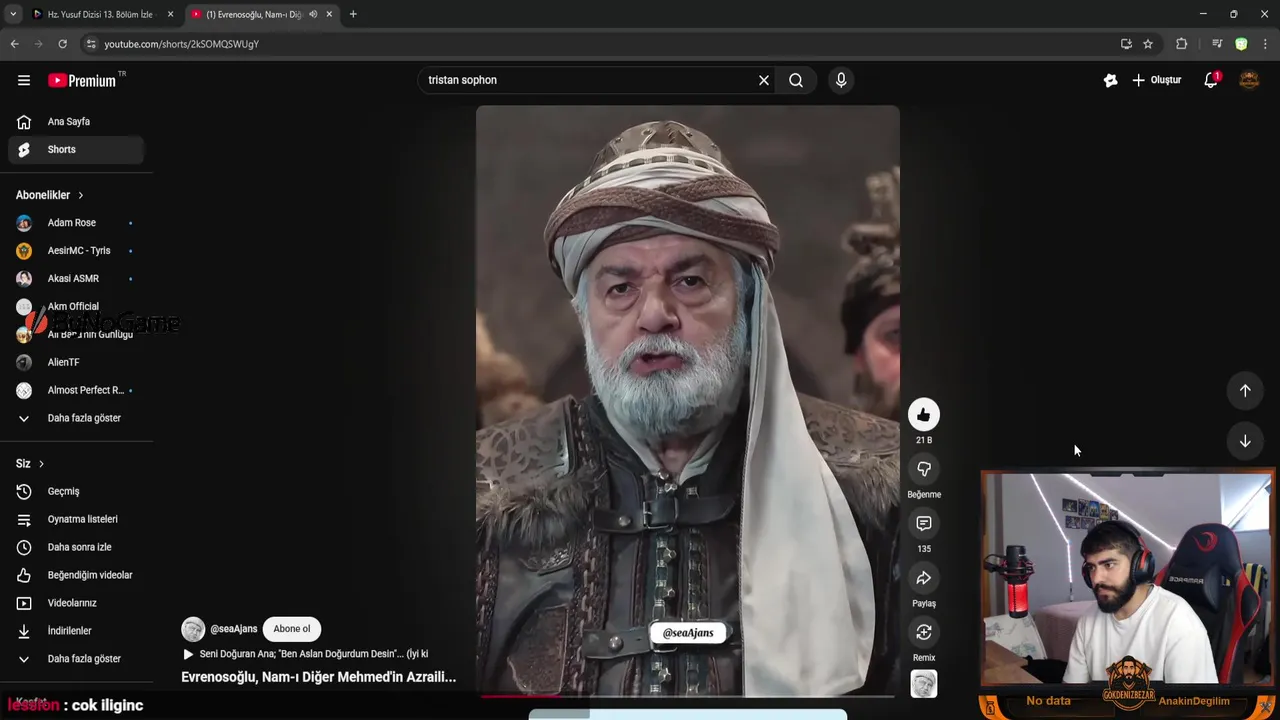This screenshot has width=1280, height=720.
Task: Open Akasi ASMR channel
Action: [76, 279]
